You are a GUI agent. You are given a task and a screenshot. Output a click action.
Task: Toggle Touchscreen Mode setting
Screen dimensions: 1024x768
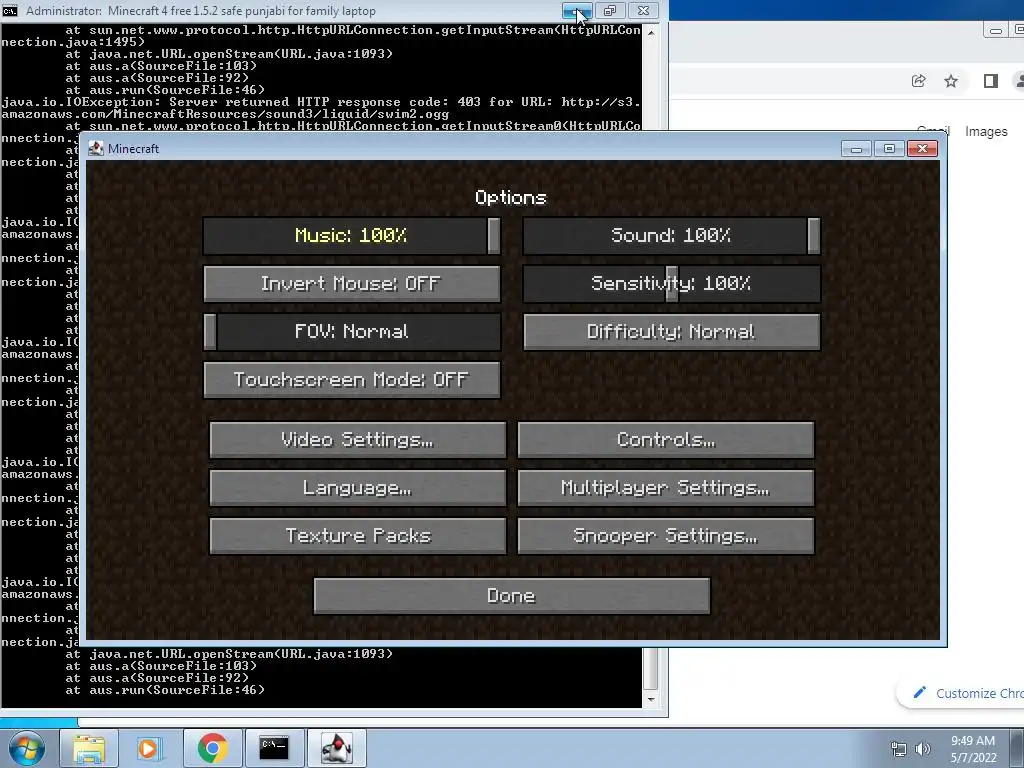(x=352, y=380)
